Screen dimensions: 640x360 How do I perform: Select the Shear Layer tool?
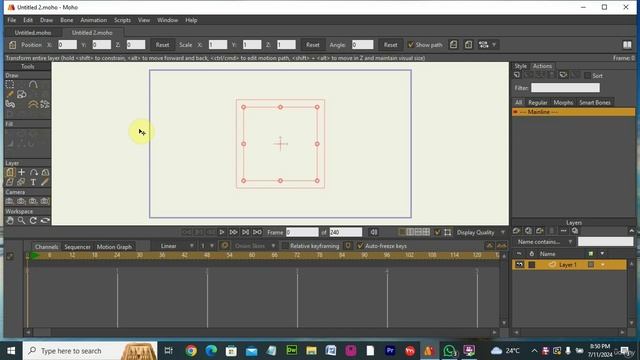coord(10,182)
